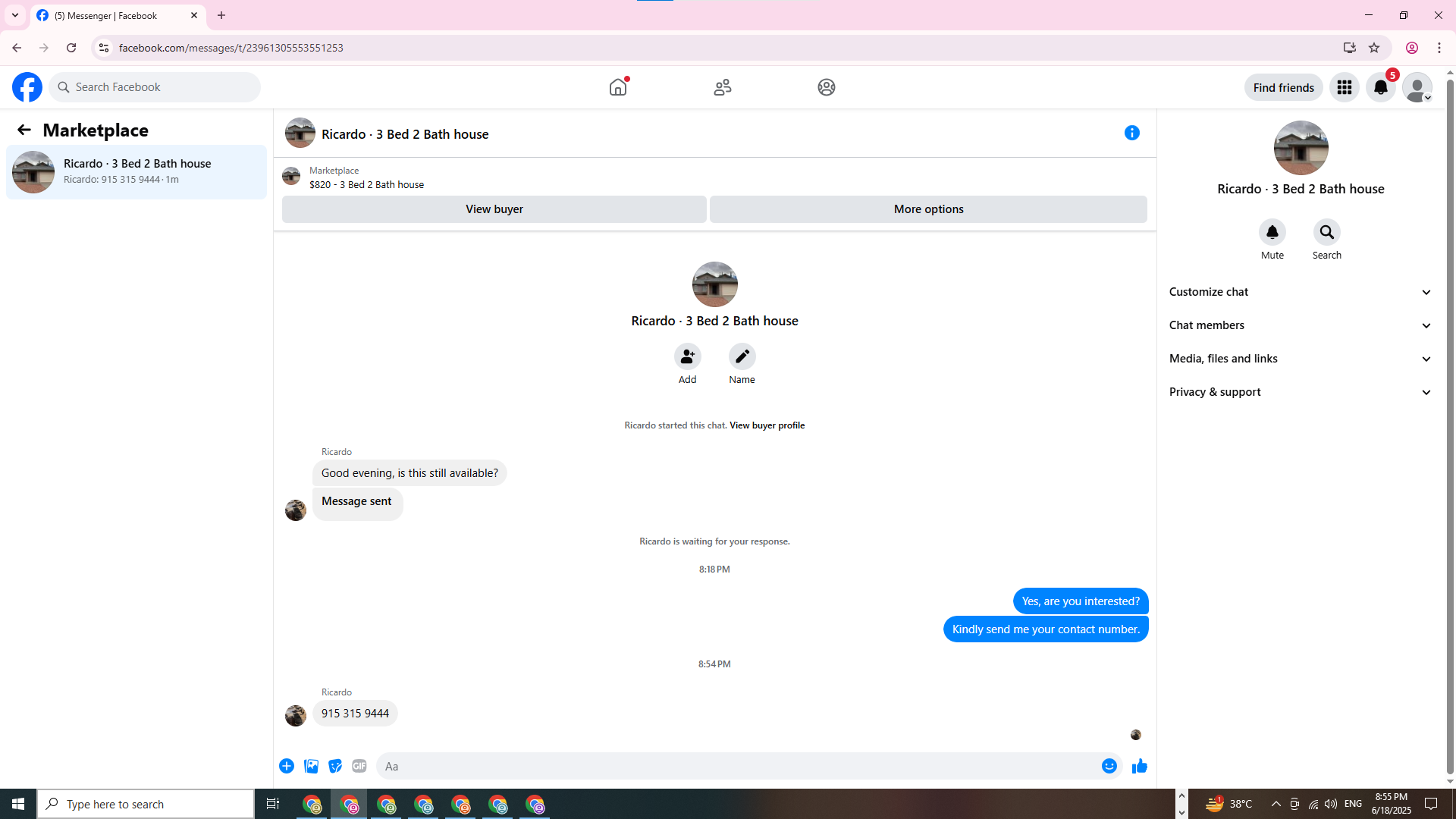Open the Chrome profile icon
Viewport: 1456px width, 819px height.
[x=1412, y=48]
